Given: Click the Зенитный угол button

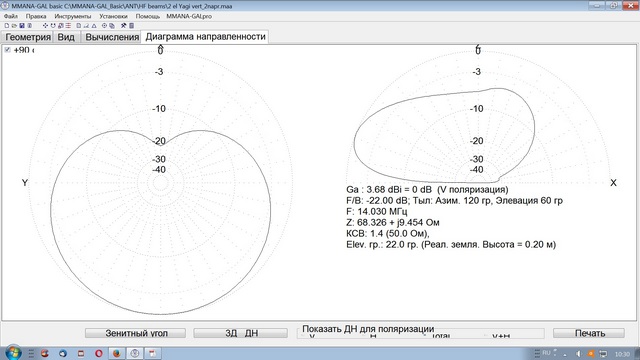Looking at the screenshot, I should click(136, 333).
